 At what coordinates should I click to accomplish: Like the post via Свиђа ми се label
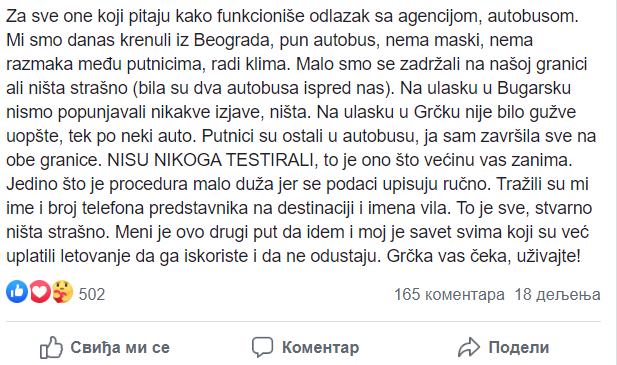click(x=120, y=347)
